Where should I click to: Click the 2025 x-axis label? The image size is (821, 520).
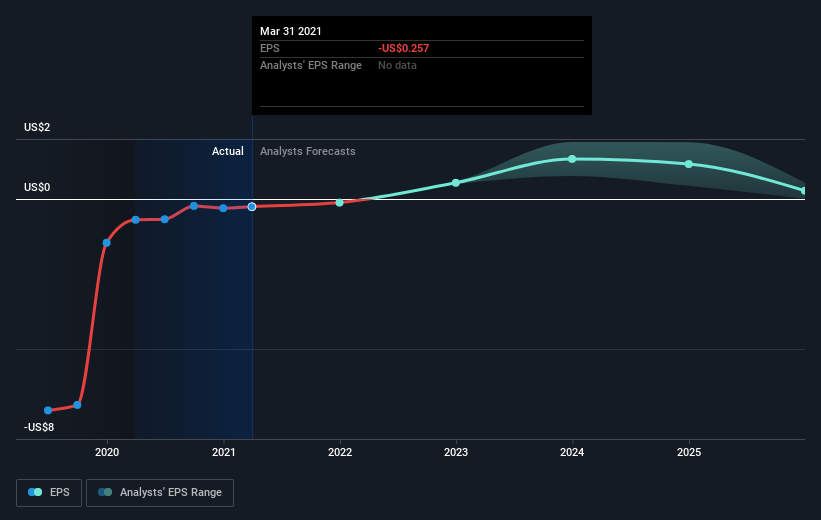coord(689,452)
